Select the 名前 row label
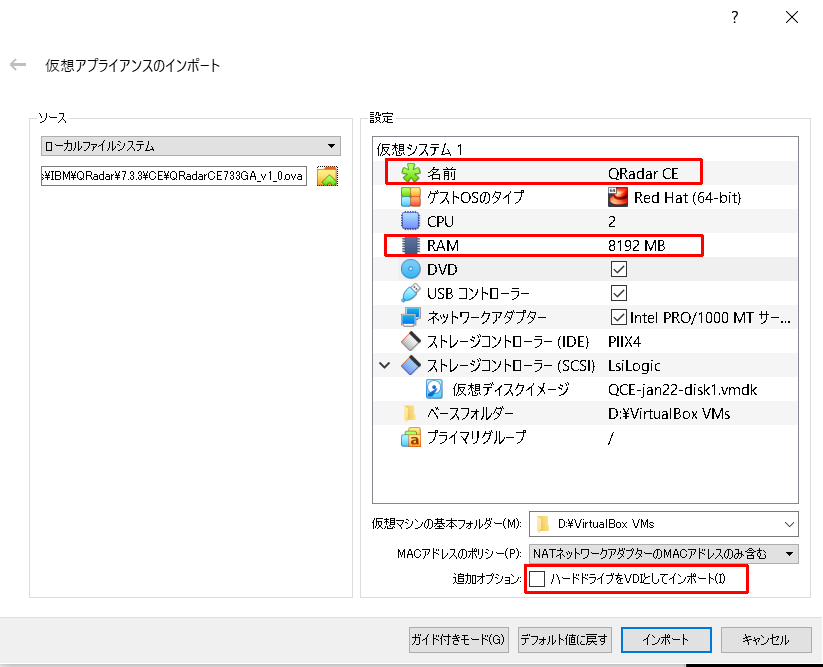 click(x=441, y=173)
